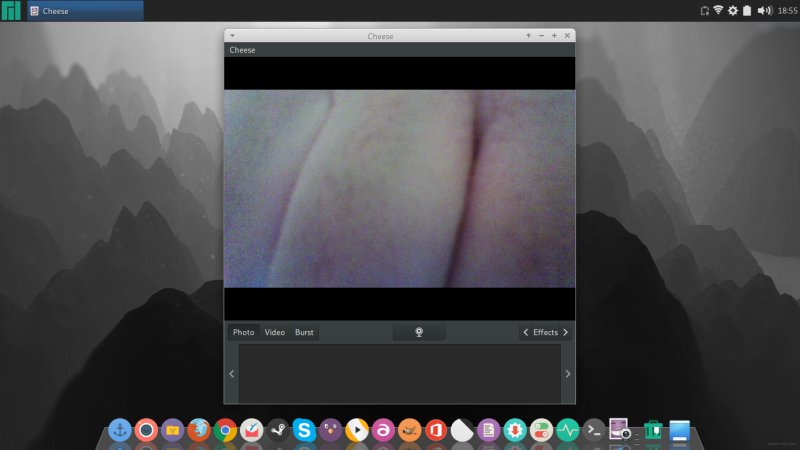
Task: Launch the pink 'a' dock application
Action: click(x=383, y=430)
